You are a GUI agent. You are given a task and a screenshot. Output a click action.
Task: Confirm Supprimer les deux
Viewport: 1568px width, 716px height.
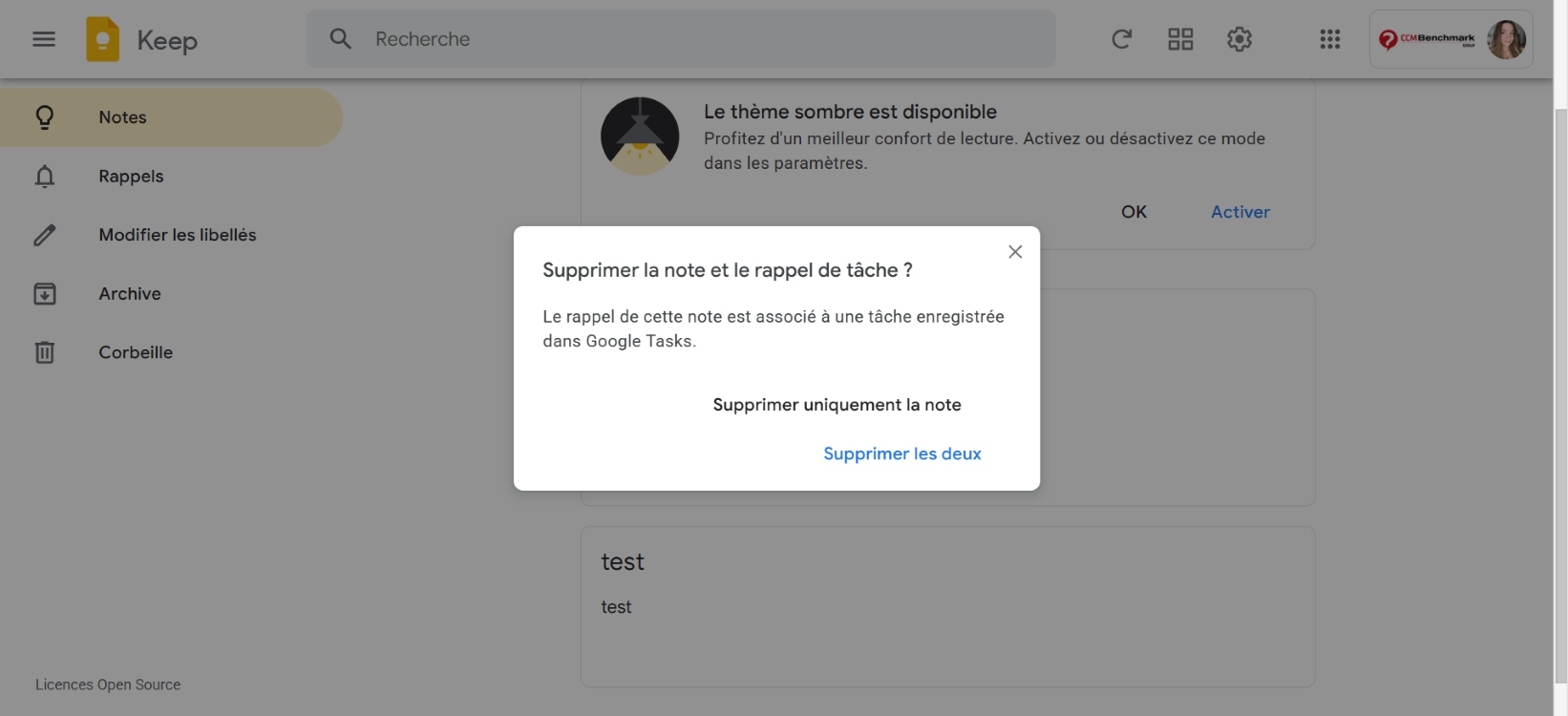click(x=902, y=453)
